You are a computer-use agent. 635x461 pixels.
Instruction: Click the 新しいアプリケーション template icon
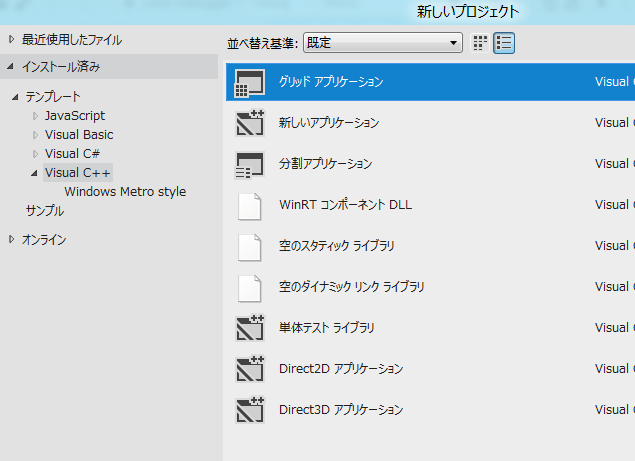pos(248,123)
